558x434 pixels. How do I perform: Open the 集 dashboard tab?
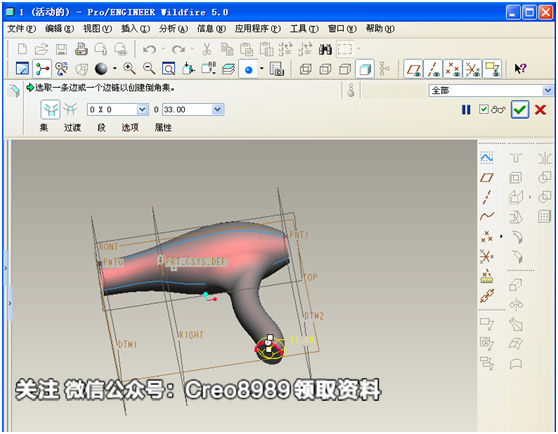(x=44, y=127)
